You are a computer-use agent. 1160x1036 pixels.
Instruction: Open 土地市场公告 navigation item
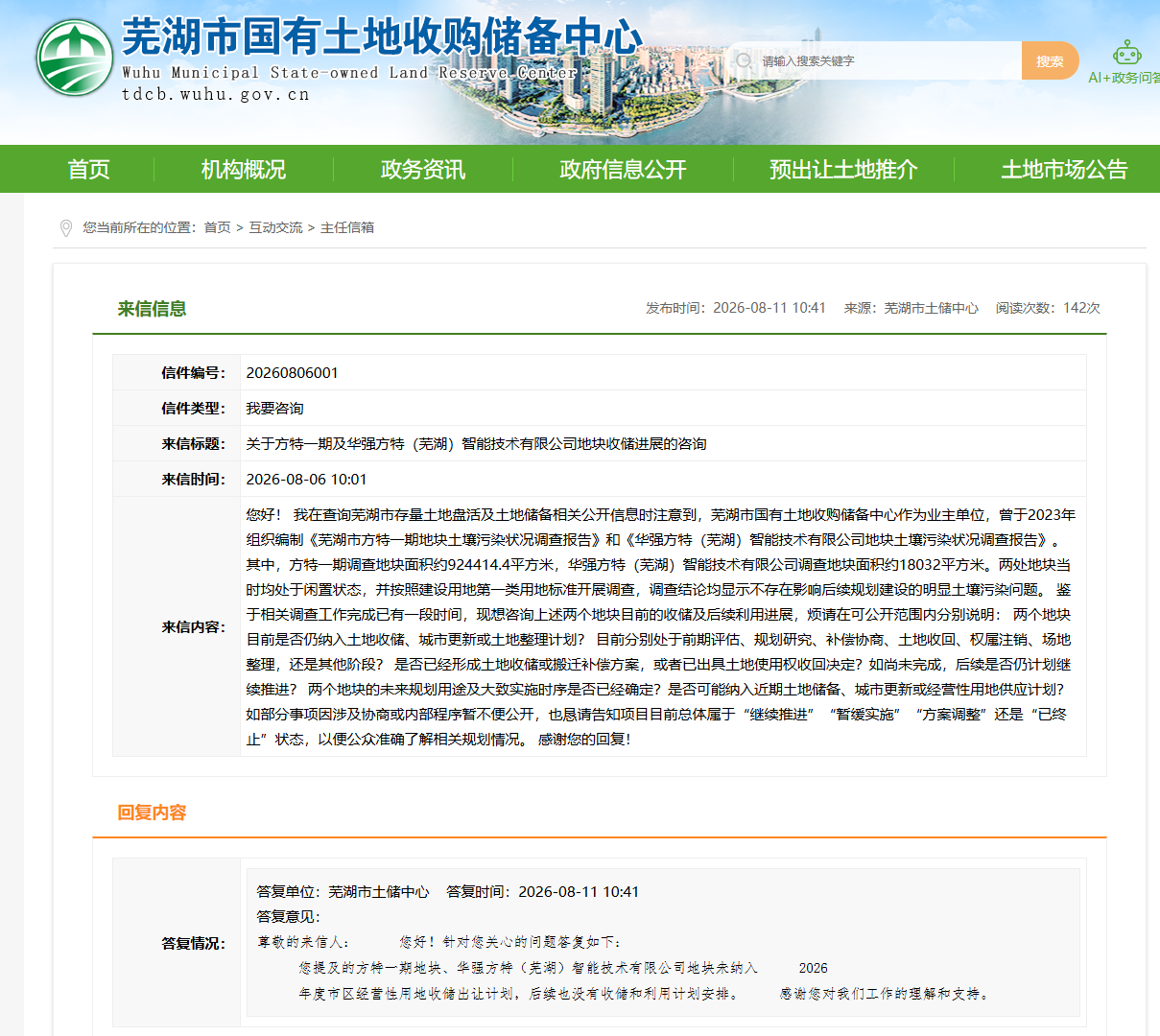1064,170
